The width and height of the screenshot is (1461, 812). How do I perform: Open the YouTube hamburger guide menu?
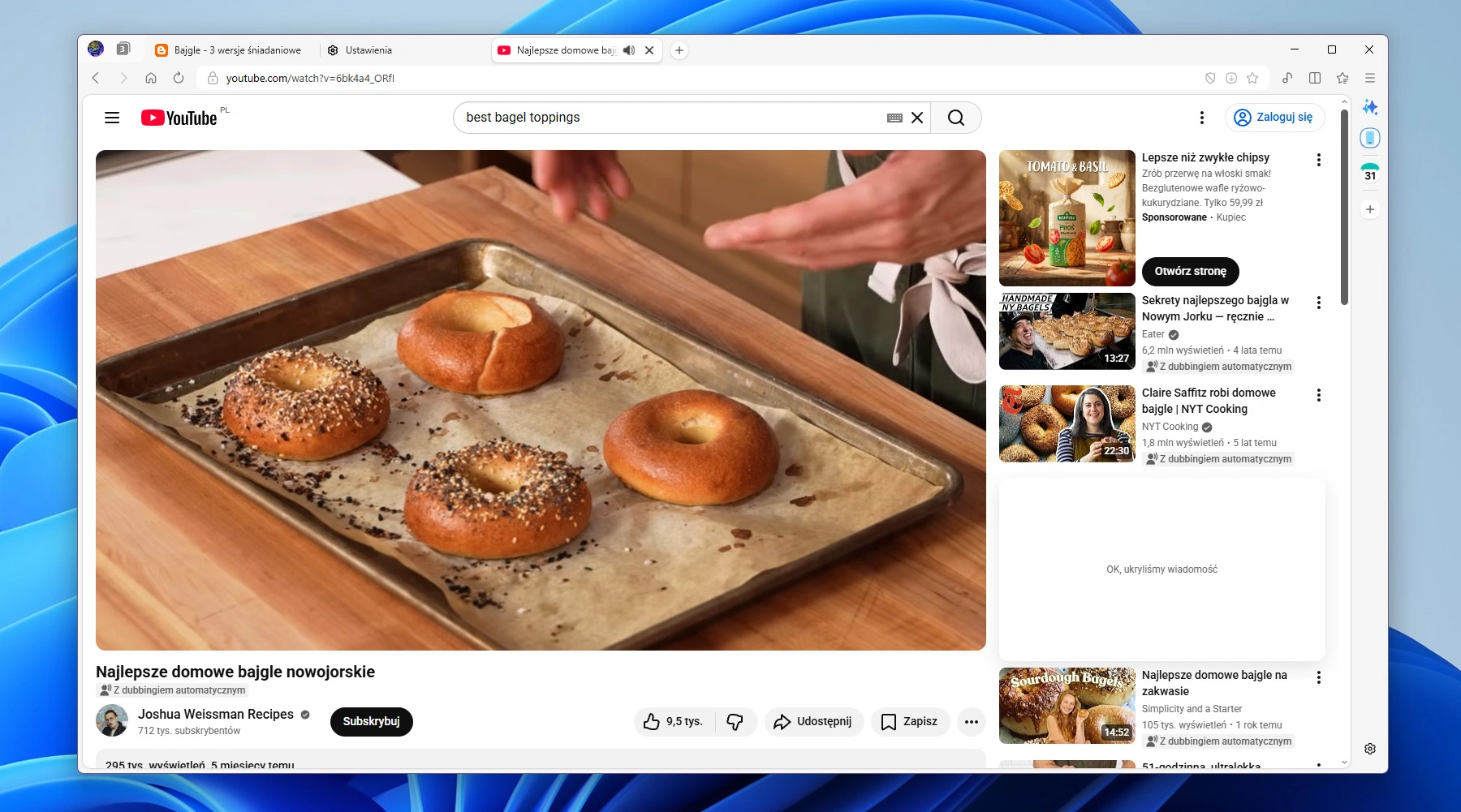pos(112,118)
